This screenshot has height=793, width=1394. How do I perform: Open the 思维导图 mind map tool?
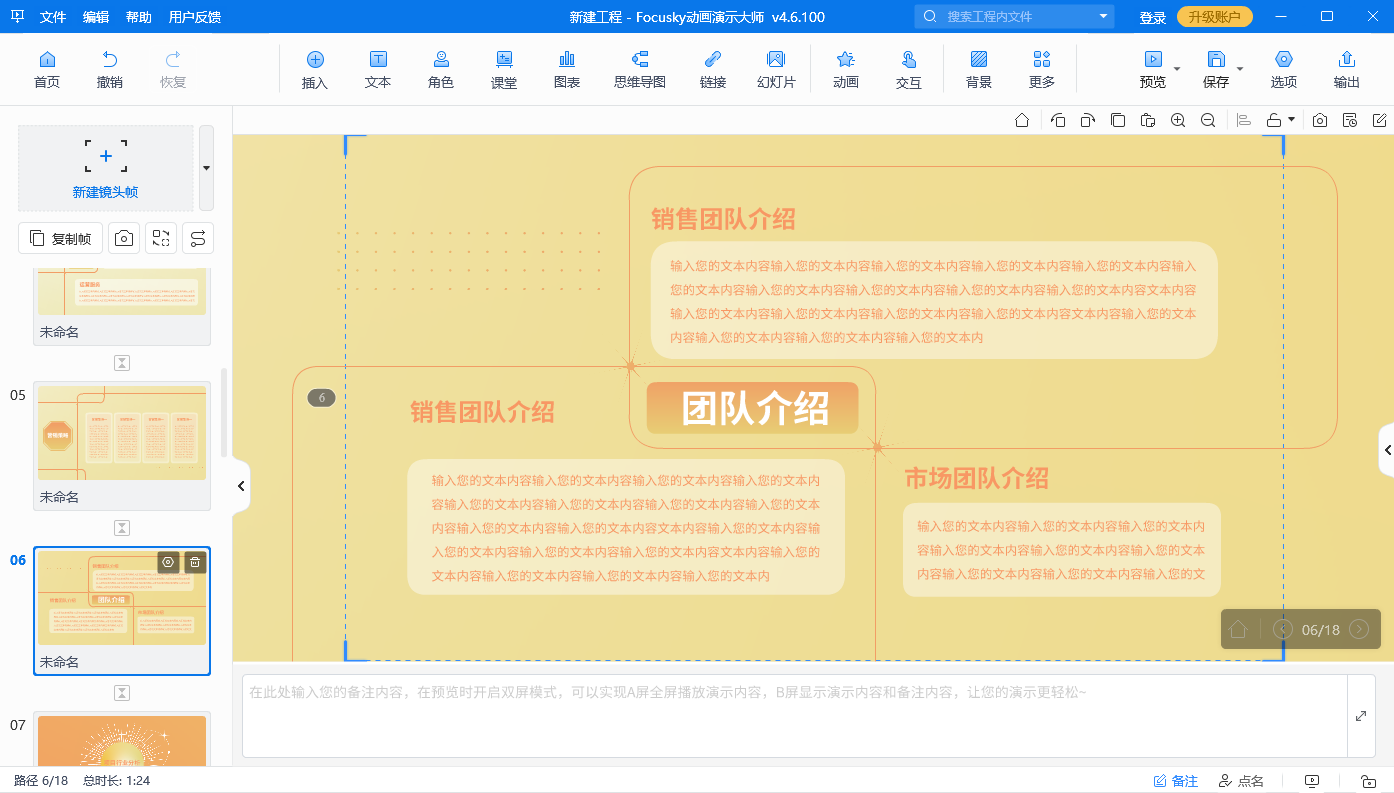coord(640,69)
